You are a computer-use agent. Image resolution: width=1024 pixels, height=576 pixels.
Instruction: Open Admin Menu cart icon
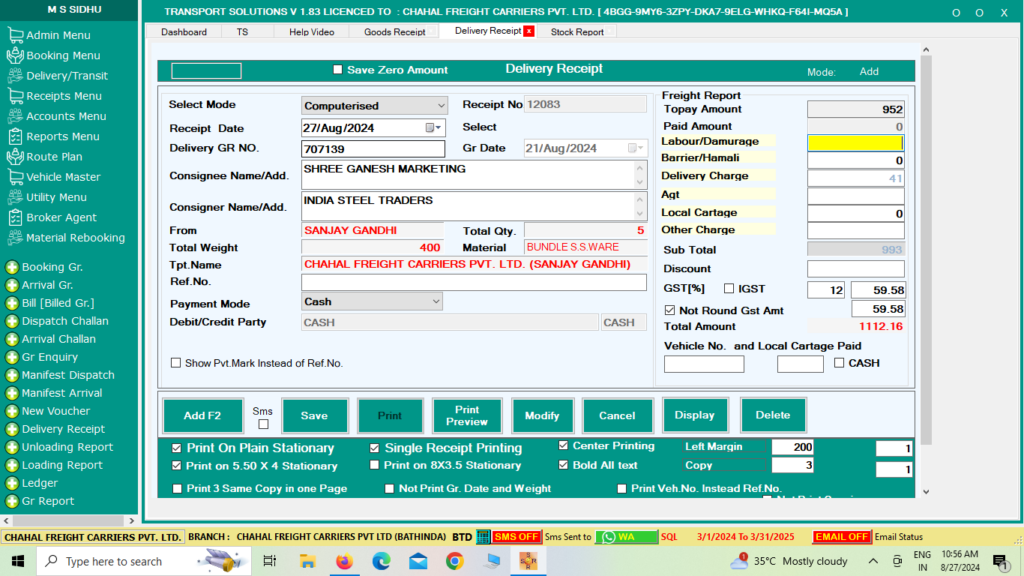[x=15, y=35]
